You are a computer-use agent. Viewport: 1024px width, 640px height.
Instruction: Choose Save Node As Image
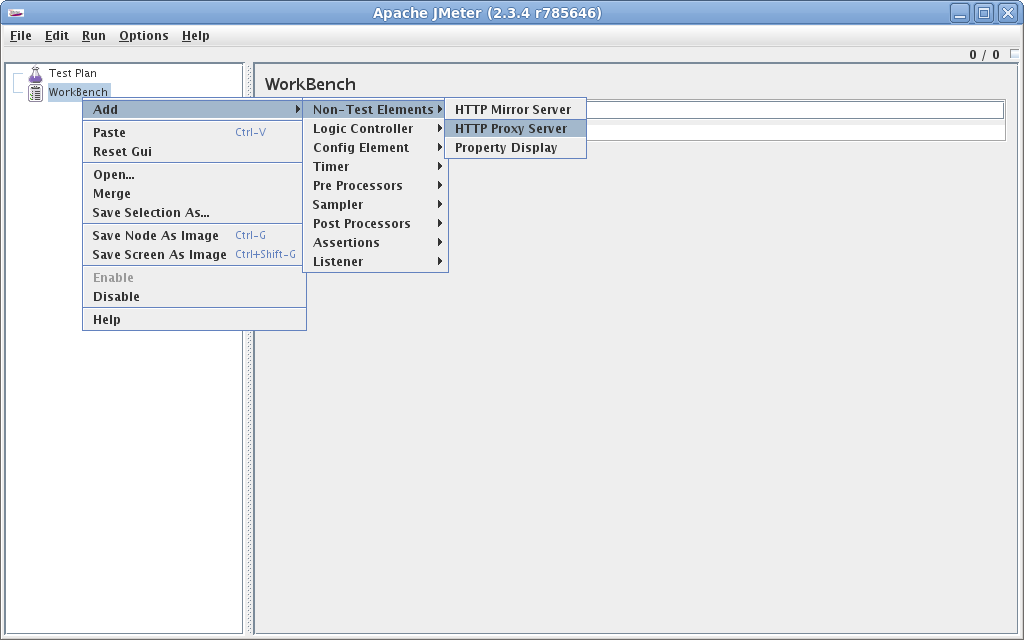(x=194, y=236)
